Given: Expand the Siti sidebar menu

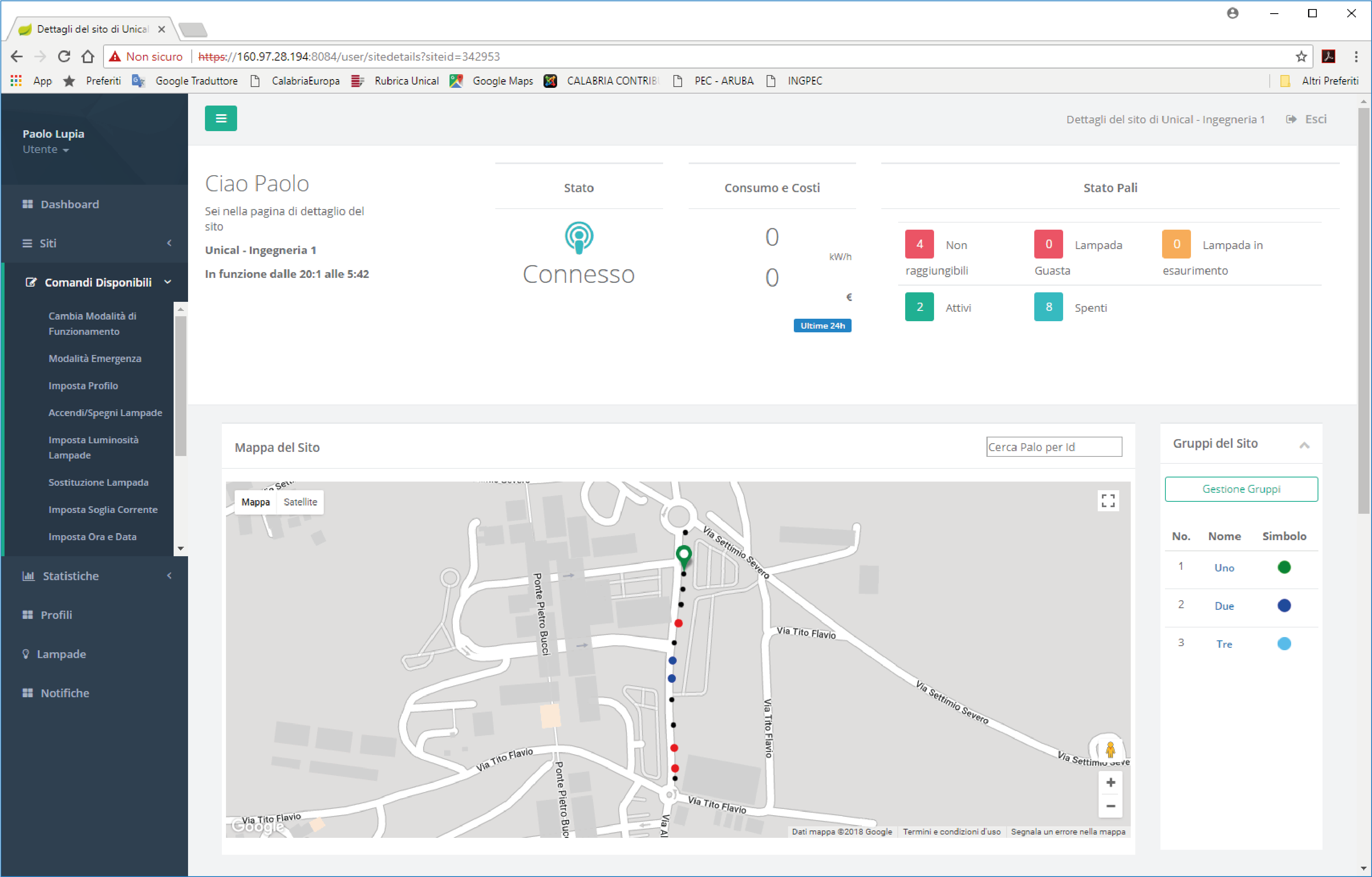Looking at the screenshot, I should pos(94,243).
